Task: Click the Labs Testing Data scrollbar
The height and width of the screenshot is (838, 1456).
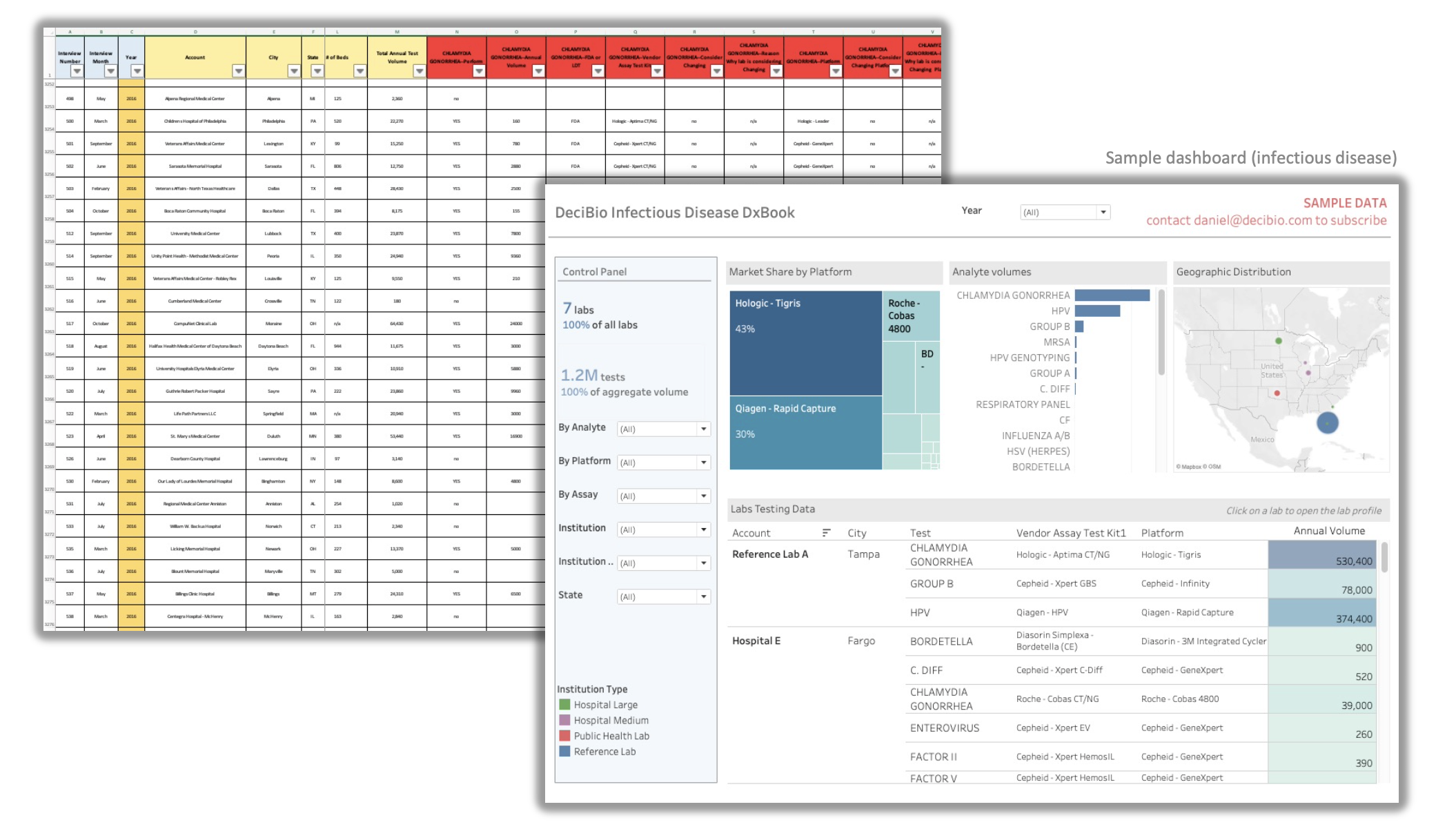Action: [1384, 558]
